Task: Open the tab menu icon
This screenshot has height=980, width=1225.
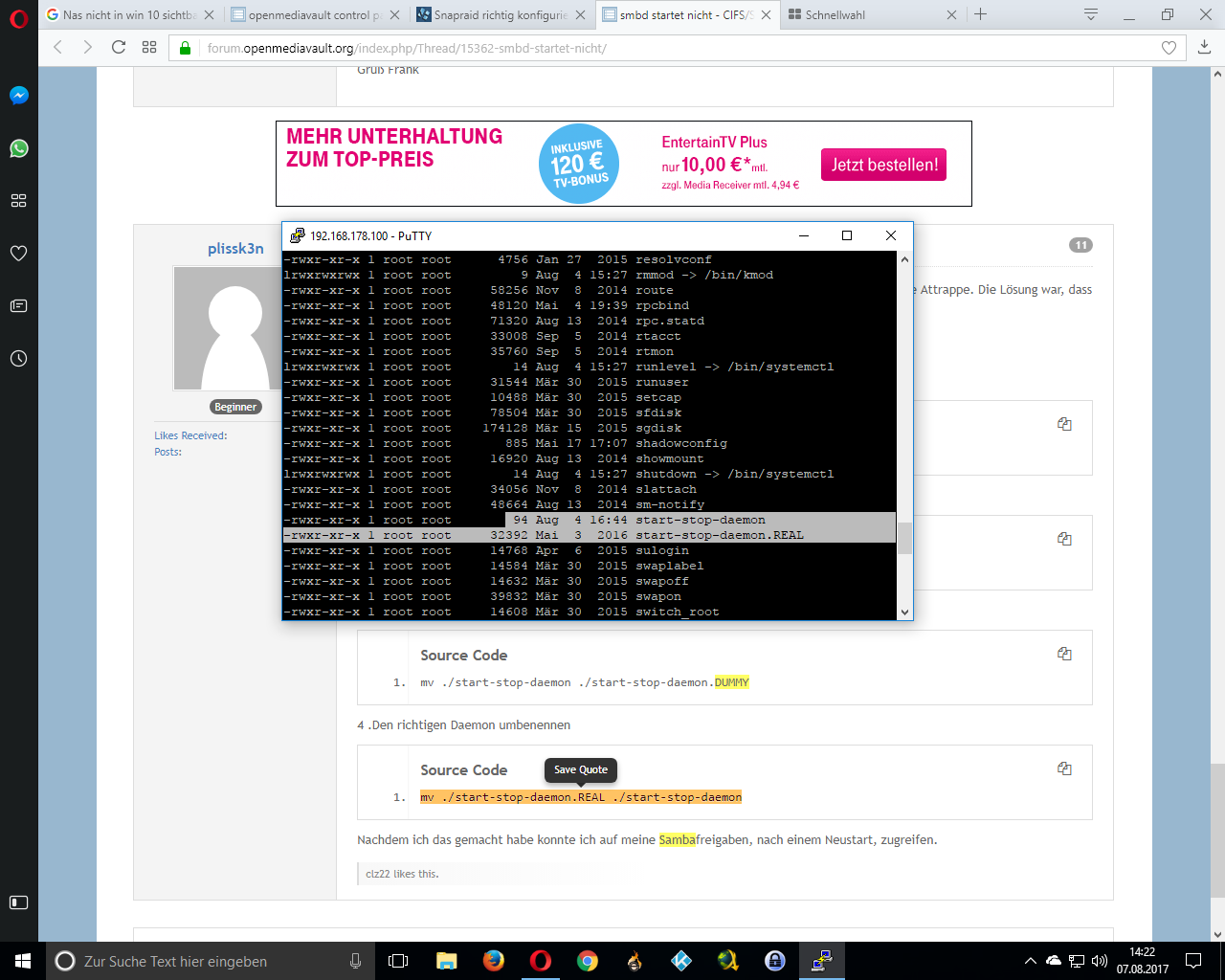Action: [x=1090, y=14]
